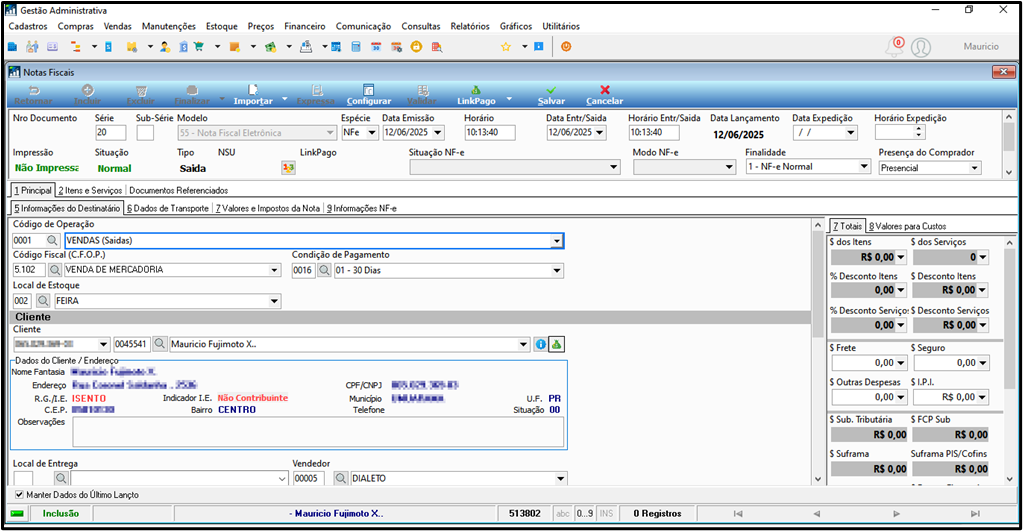Click the green client financial icon
This screenshot has width=1023, height=531.
point(557,344)
